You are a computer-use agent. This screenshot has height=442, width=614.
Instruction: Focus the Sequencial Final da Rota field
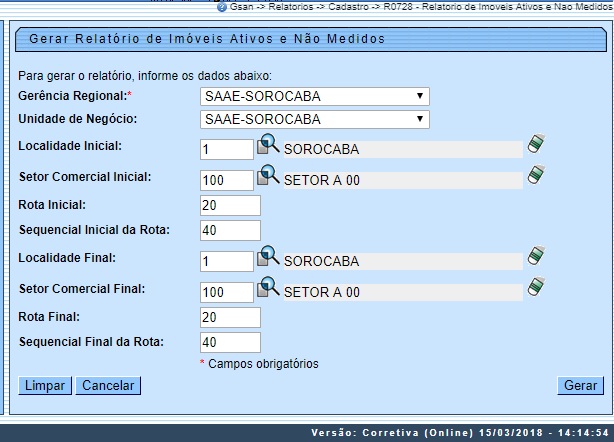tap(230, 342)
